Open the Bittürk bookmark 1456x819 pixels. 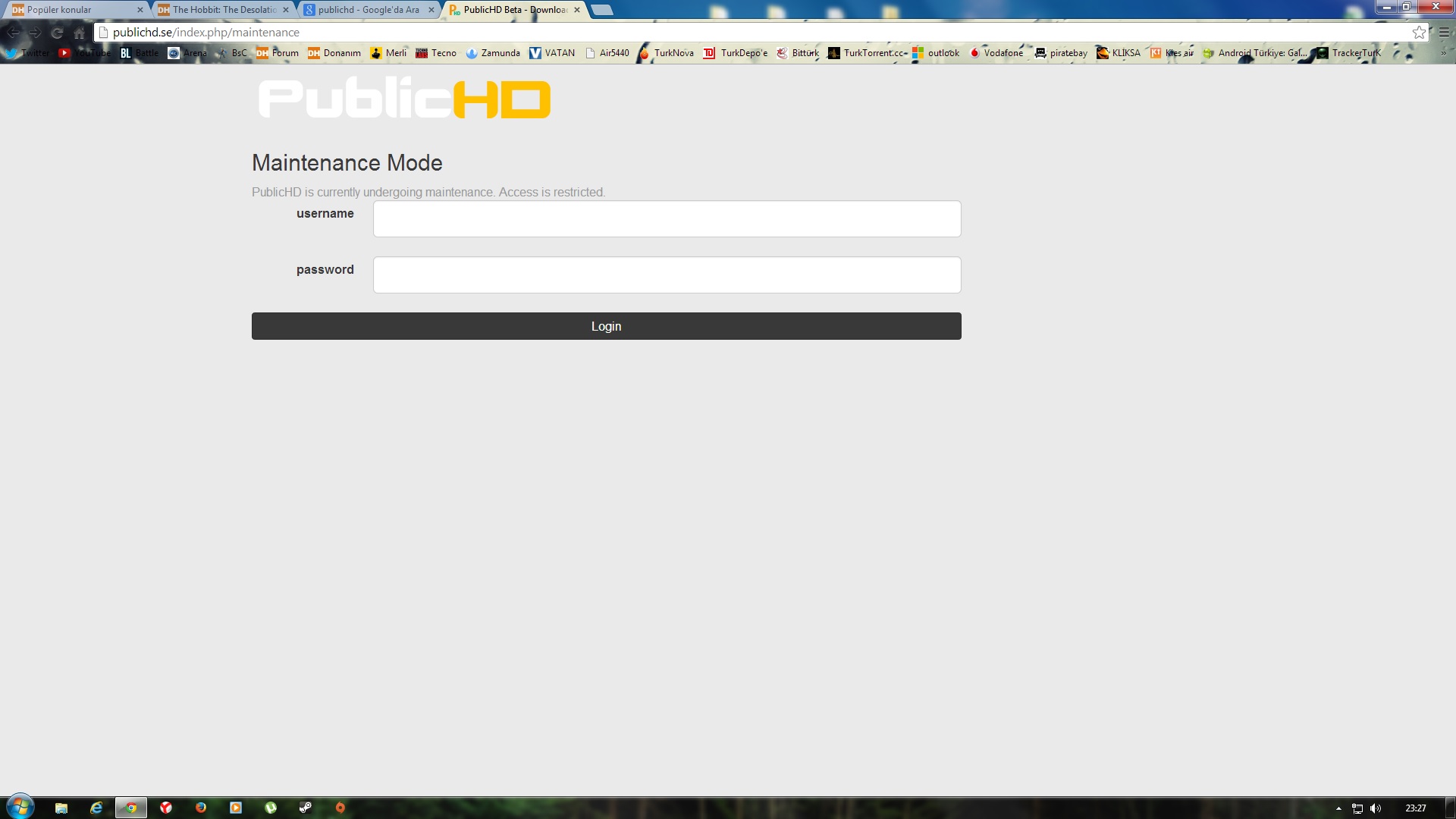point(798,53)
